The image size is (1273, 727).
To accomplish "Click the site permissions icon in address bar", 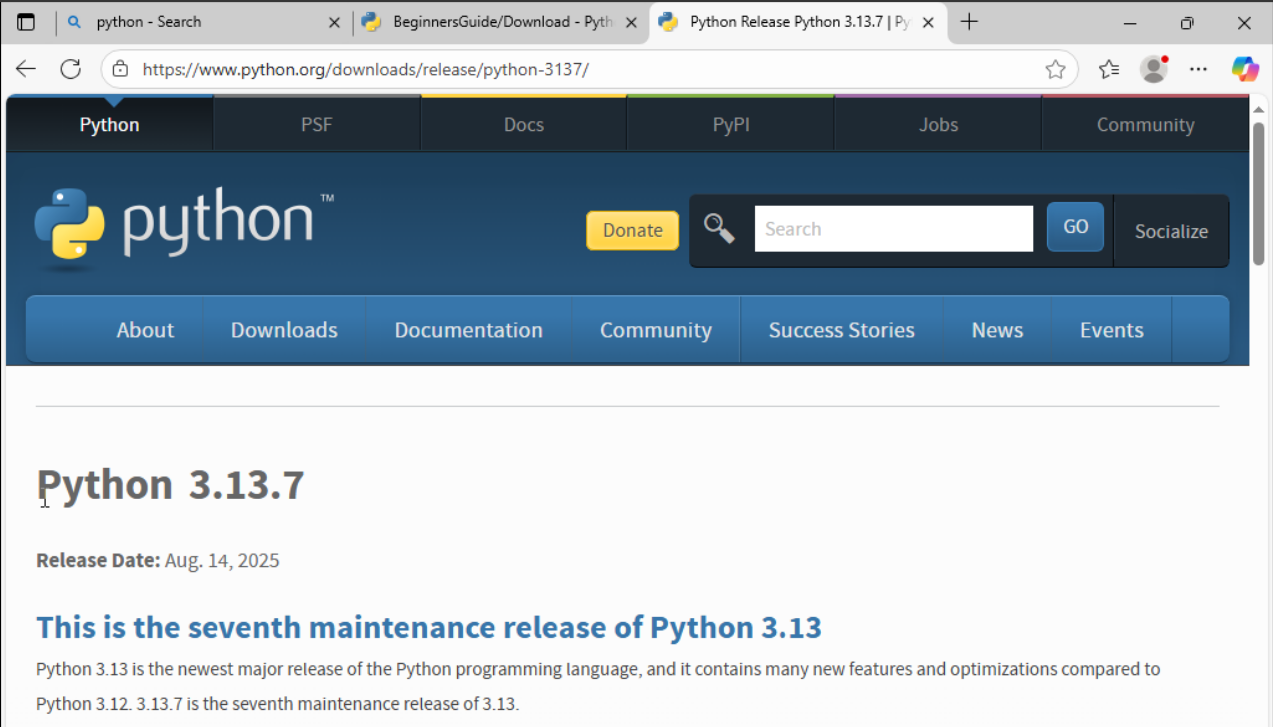I will click(120, 68).
